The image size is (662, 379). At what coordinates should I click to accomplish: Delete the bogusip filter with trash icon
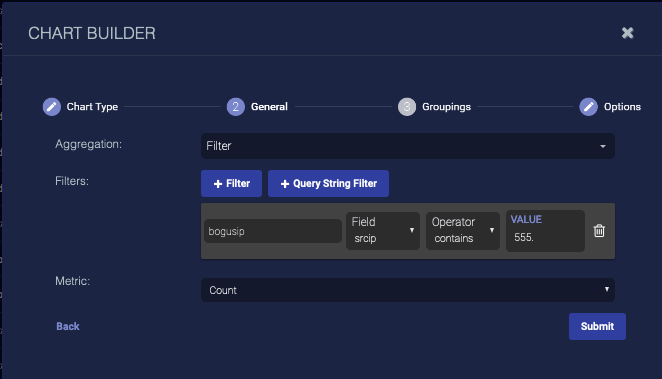(x=599, y=231)
